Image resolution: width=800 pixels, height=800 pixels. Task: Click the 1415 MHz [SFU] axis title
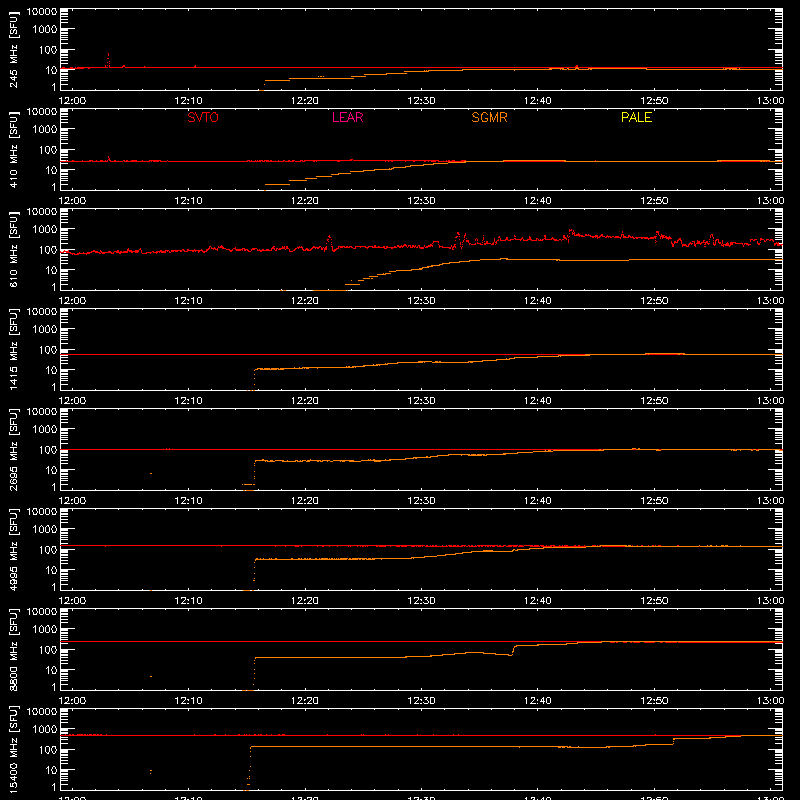pos(13,349)
